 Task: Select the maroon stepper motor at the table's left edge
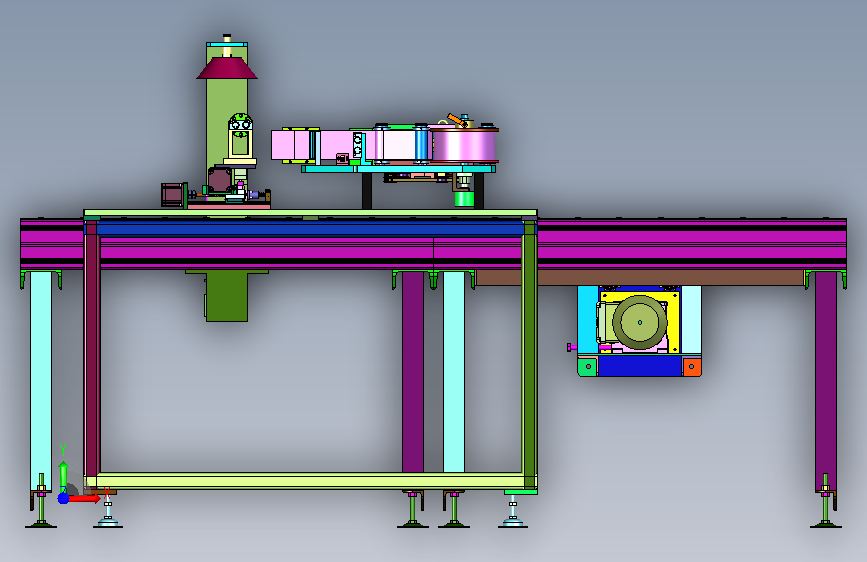pyautogui.click(x=172, y=195)
